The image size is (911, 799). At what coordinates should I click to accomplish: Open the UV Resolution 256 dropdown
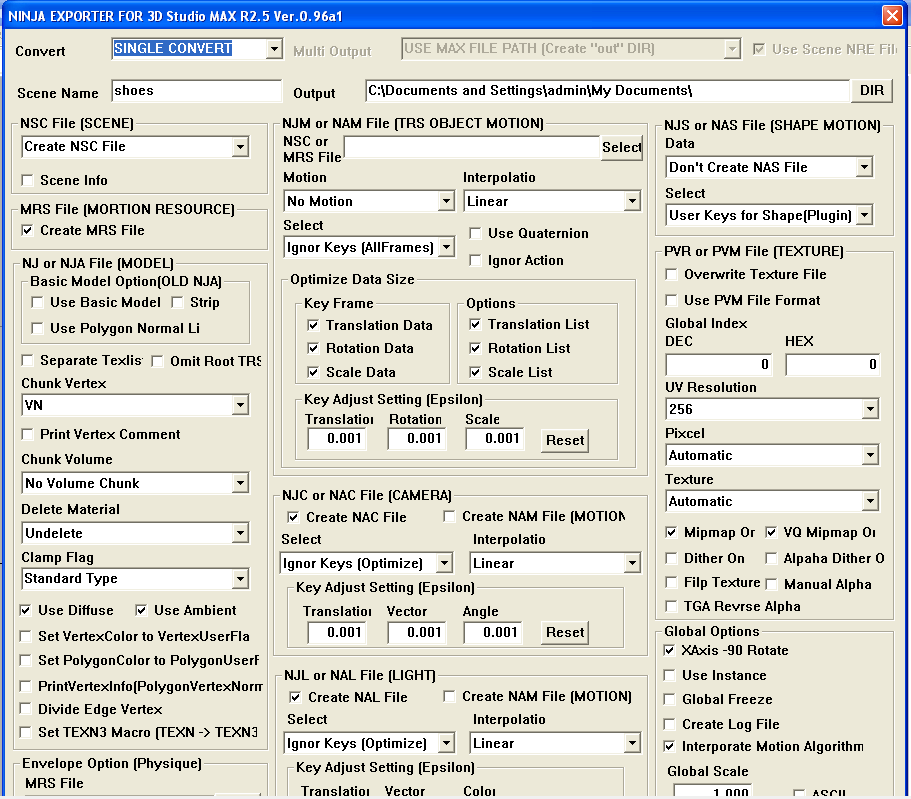pos(772,409)
